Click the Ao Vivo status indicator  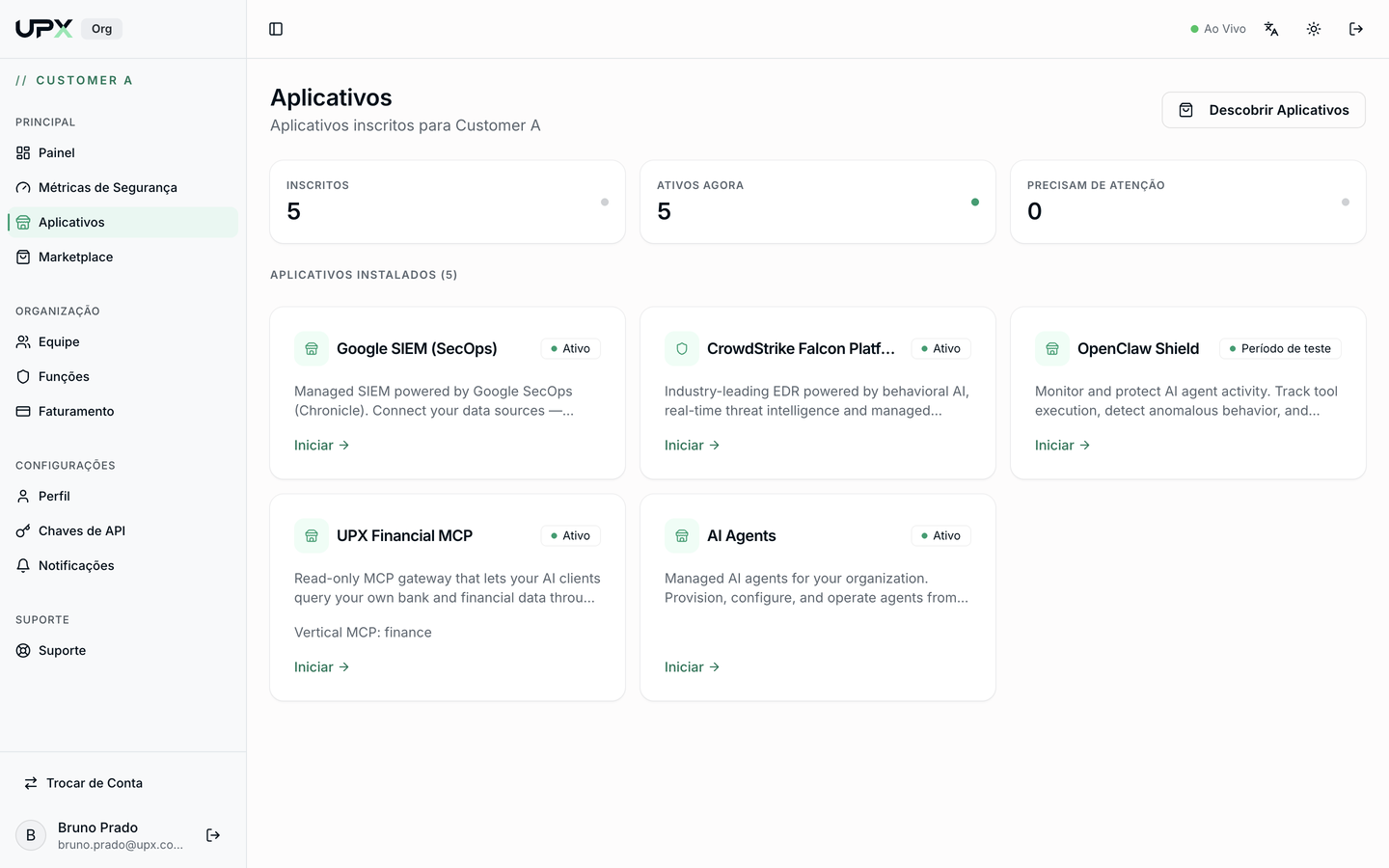pos(1218,29)
